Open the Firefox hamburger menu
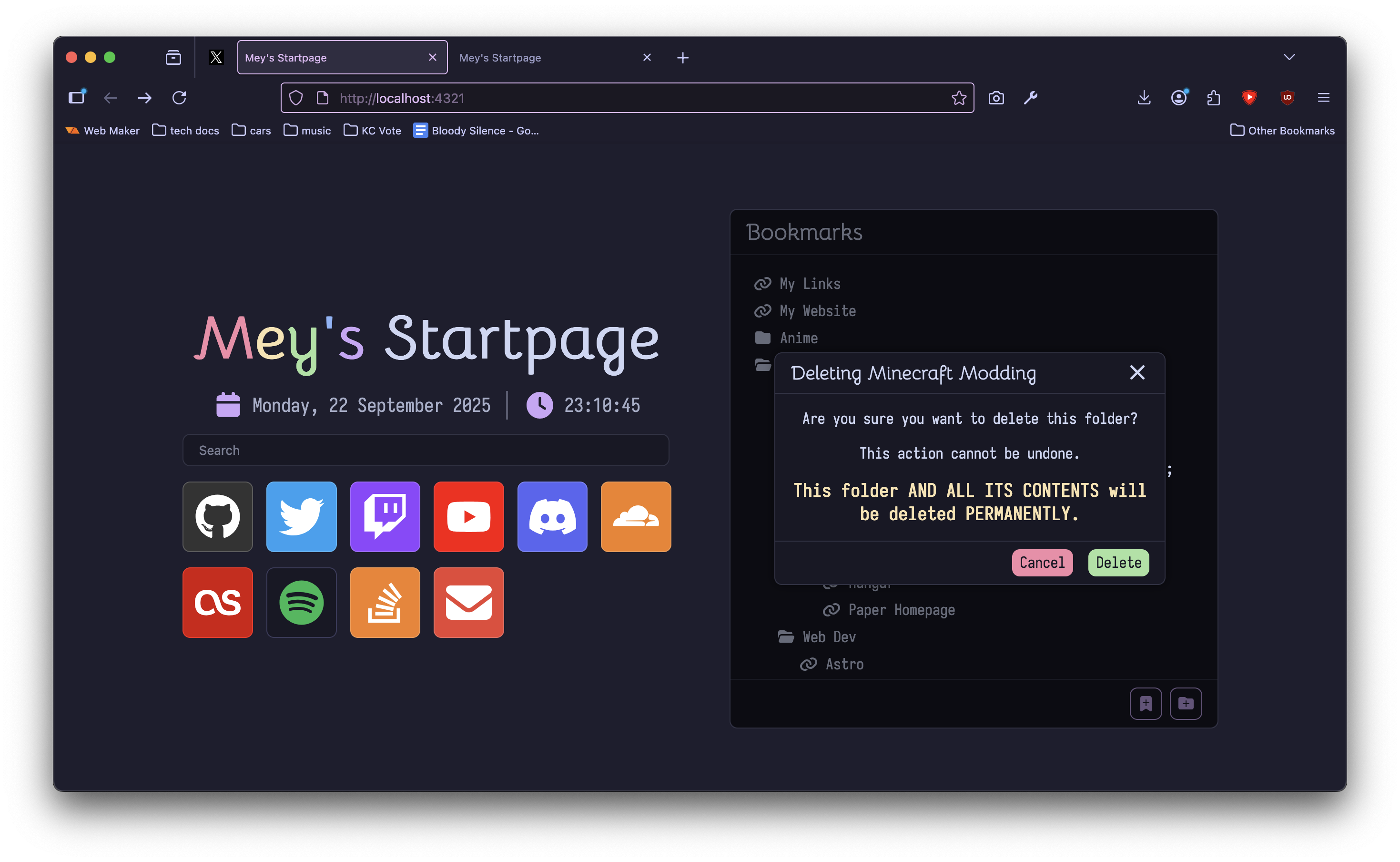Screen dimensions: 1400x862 coord(1323,97)
